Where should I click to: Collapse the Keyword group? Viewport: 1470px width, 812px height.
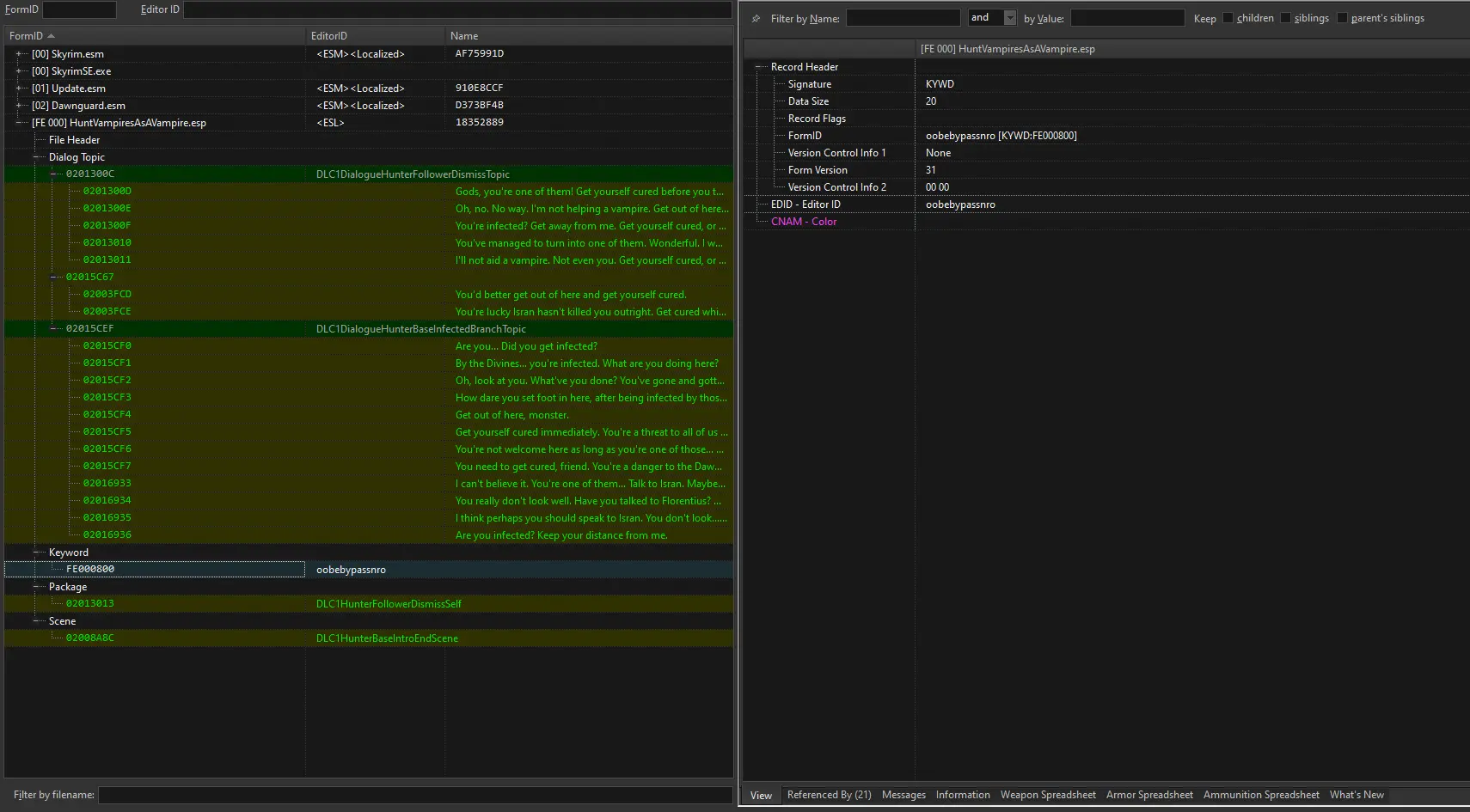click(x=36, y=553)
